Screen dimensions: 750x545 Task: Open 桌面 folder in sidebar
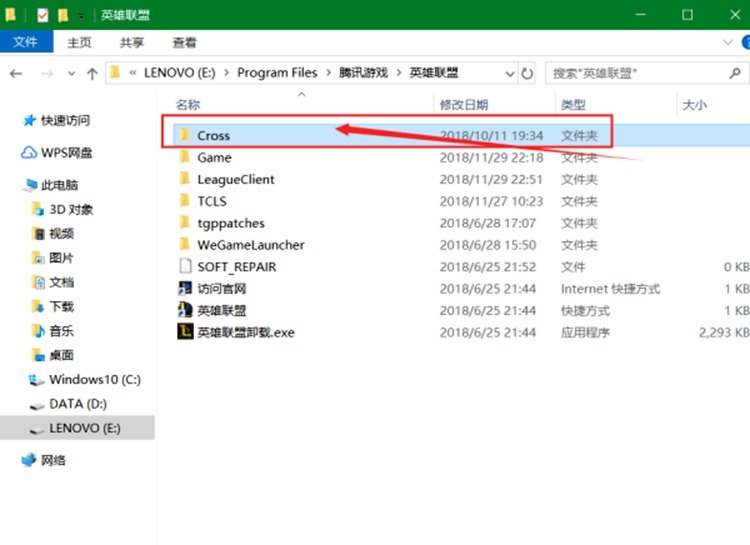(61, 355)
